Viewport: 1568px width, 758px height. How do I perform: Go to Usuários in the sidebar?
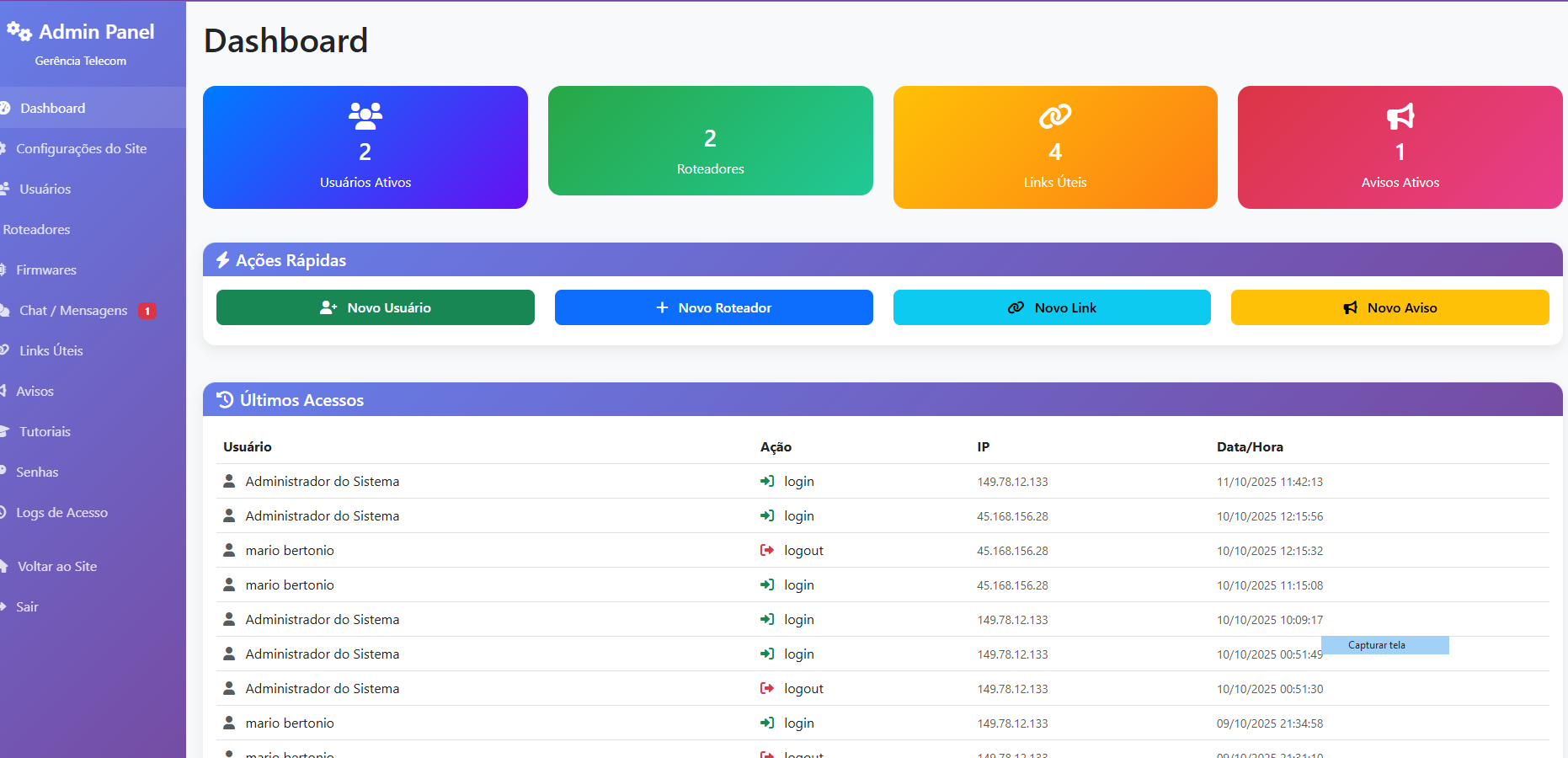45,189
